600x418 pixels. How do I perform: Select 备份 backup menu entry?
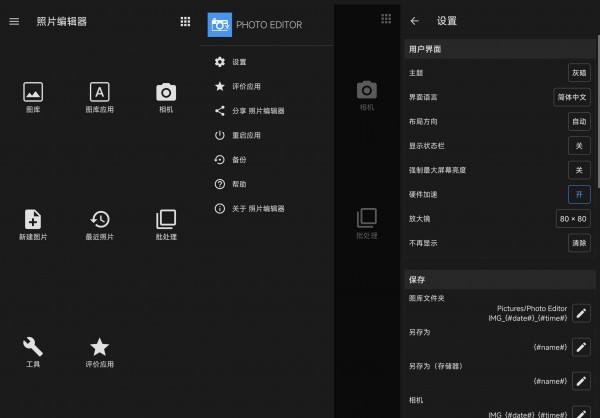tap(238, 159)
